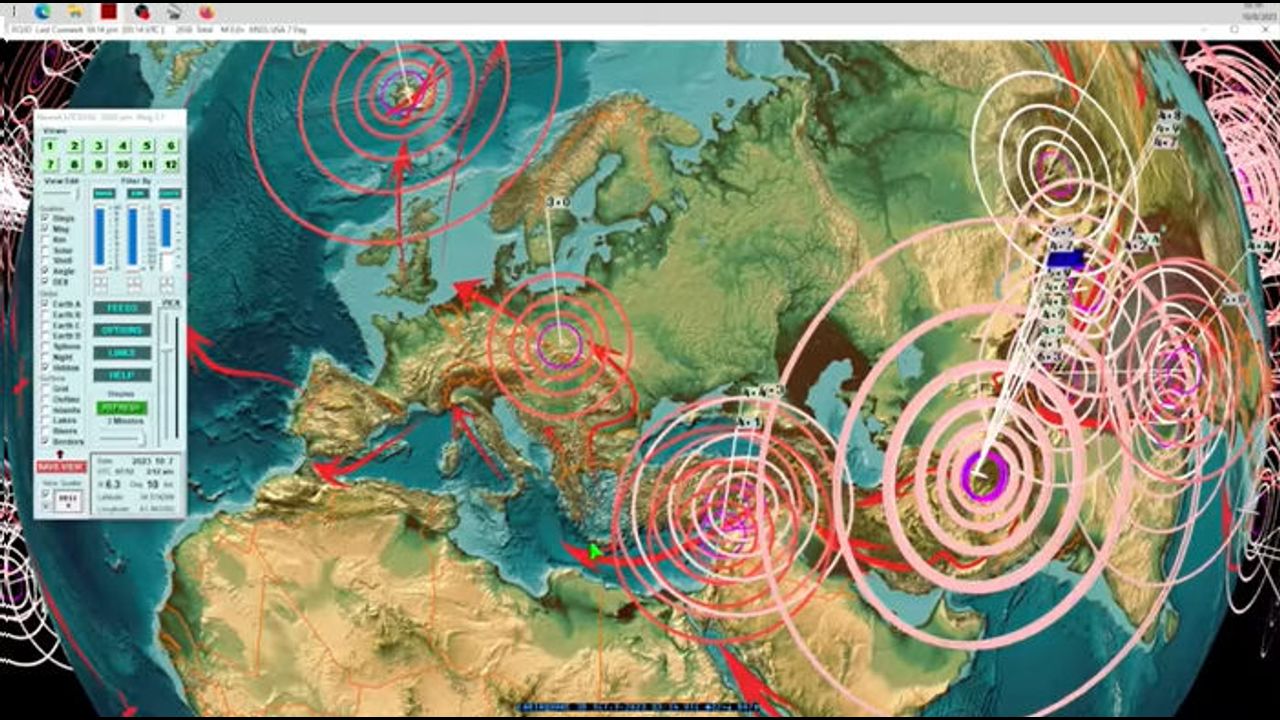Select view preset 1
Image resolution: width=1280 pixels, height=720 pixels.
pyautogui.click(x=49, y=146)
